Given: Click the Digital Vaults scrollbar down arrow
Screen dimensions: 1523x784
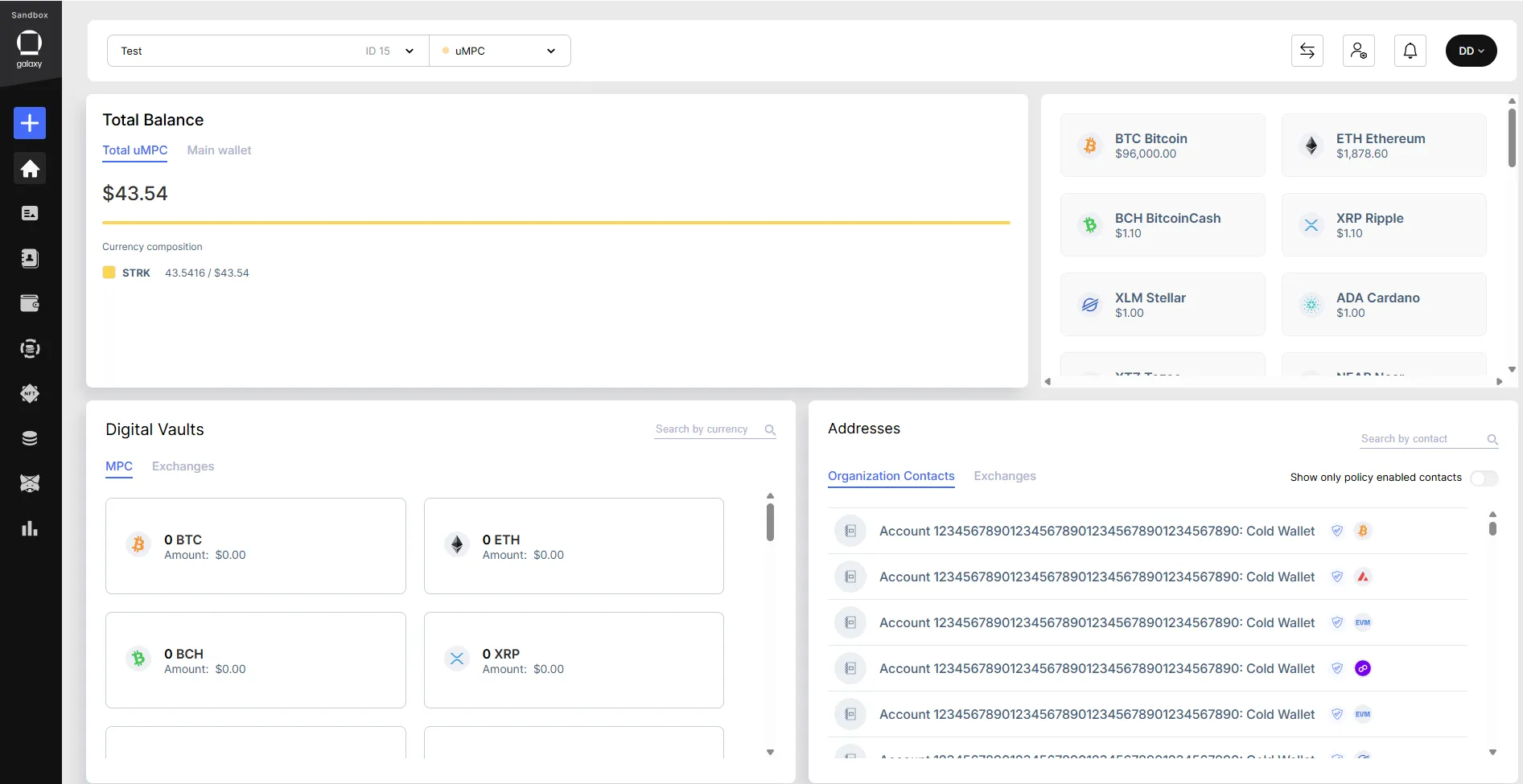Looking at the screenshot, I should [770, 753].
